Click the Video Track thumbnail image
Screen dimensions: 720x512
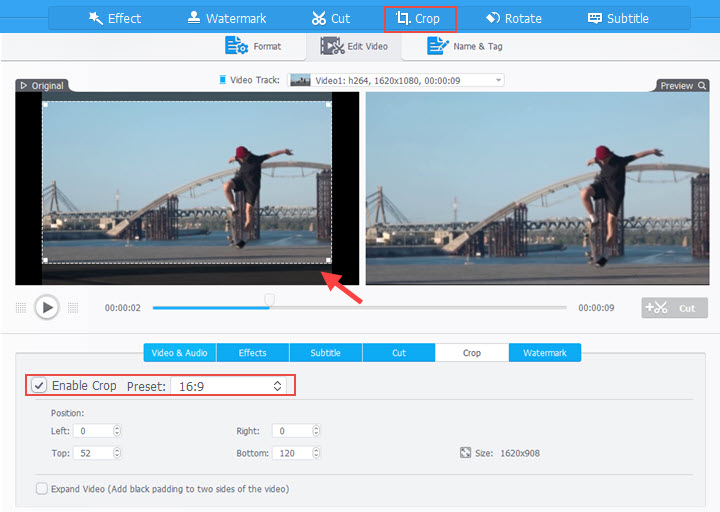coord(300,80)
